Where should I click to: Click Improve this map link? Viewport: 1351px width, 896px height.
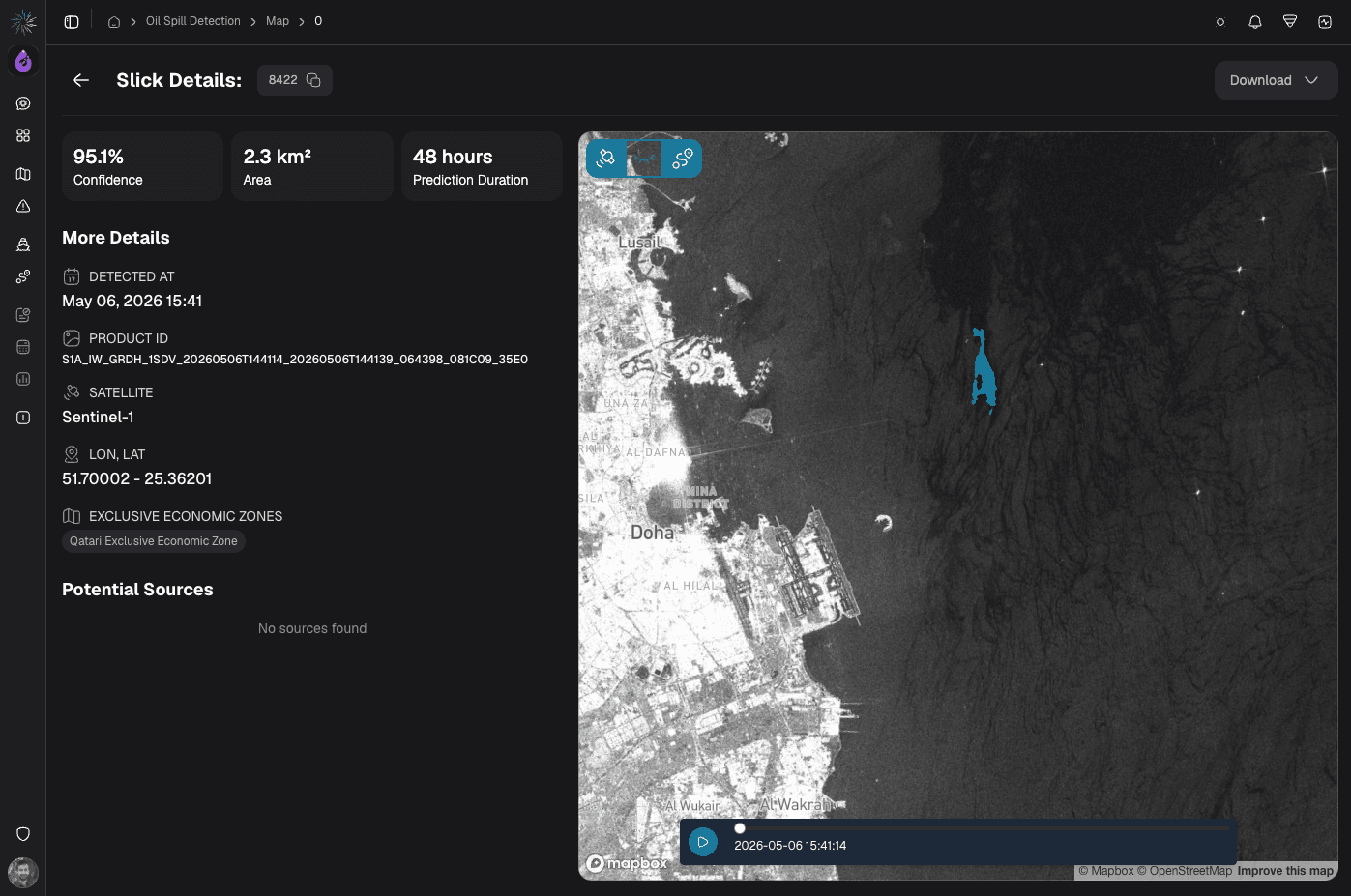click(1285, 871)
